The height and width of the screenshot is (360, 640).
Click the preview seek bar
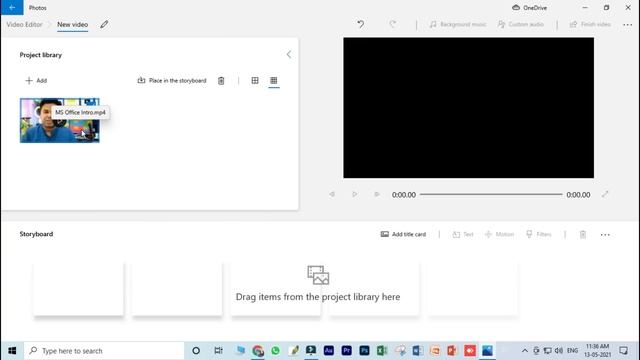(491, 195)
